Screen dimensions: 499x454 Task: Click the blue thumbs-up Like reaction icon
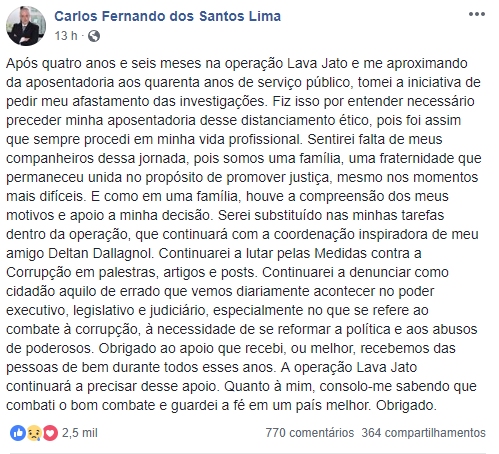click(x=18, y=433)
